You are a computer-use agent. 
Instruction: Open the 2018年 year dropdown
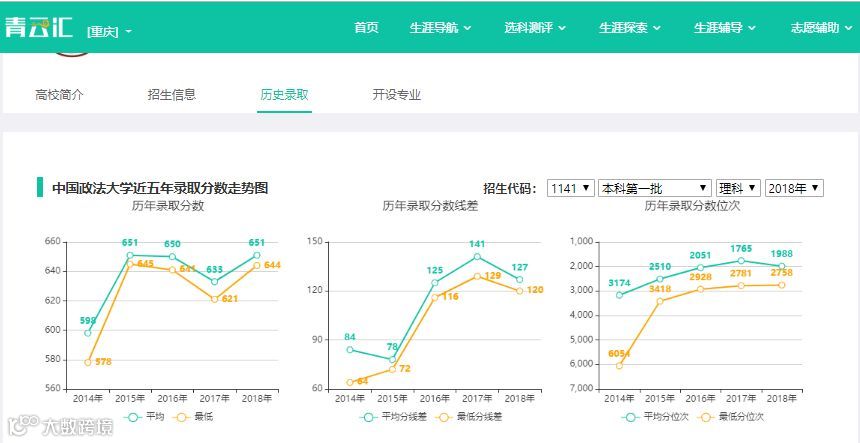[794, 188]
